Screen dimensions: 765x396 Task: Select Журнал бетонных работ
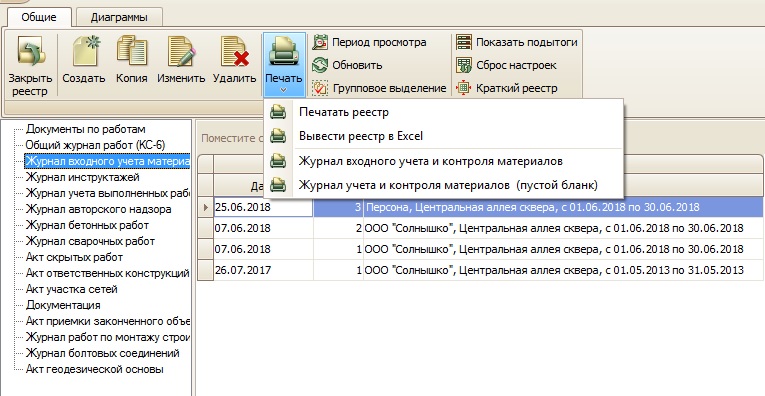87,225
